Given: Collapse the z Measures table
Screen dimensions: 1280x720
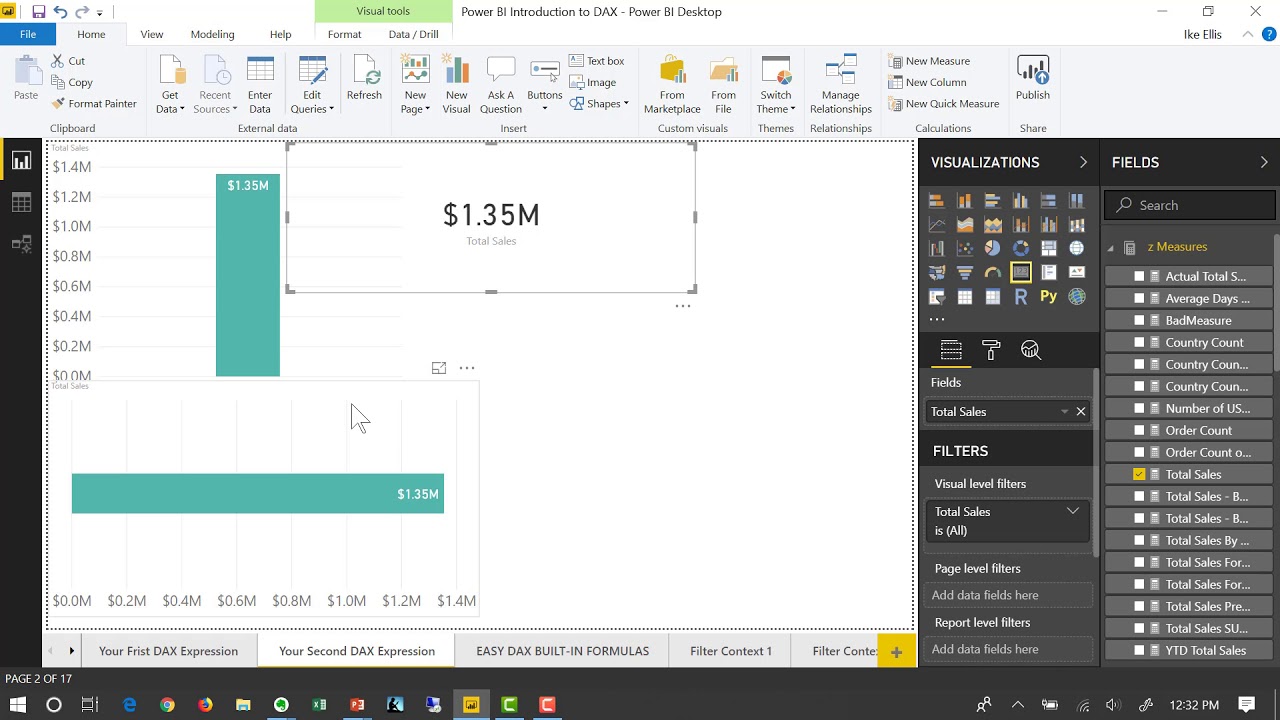Looking at the screenshot, I should [x=1110, y=247].
